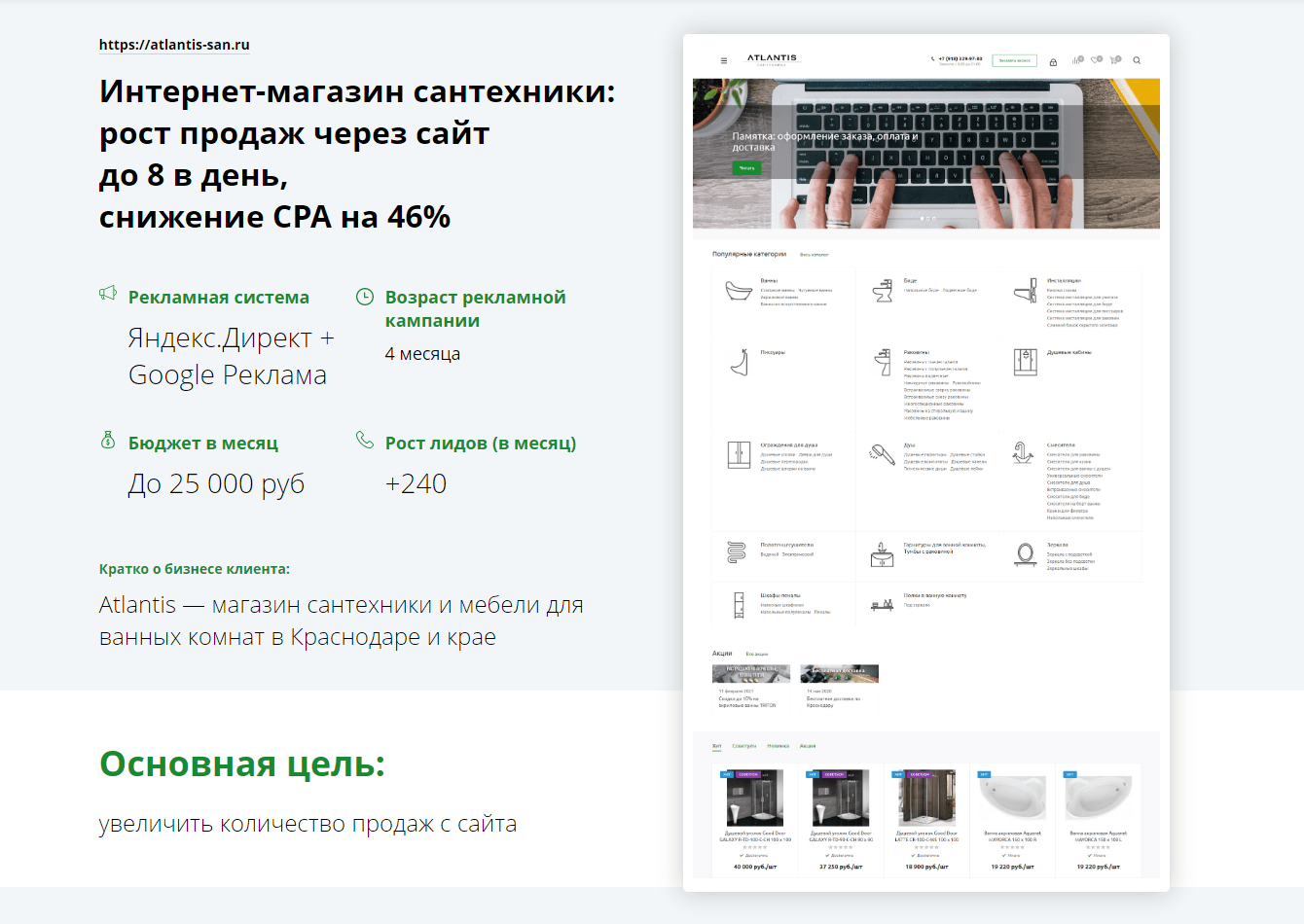Switch to the Советуем tab
Image resolution: width=1304 pixels, height=924 pixels.
coord(744,746)
